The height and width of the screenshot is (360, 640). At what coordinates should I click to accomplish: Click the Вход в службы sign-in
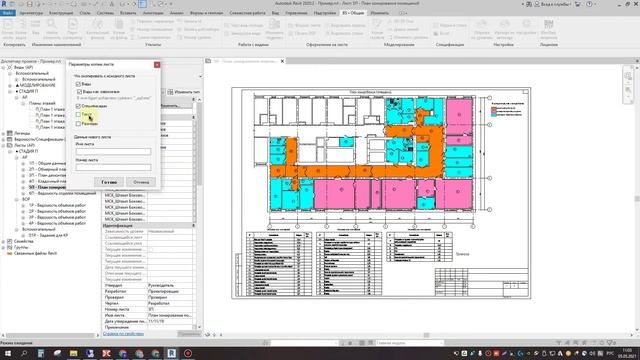click(553, 4)
